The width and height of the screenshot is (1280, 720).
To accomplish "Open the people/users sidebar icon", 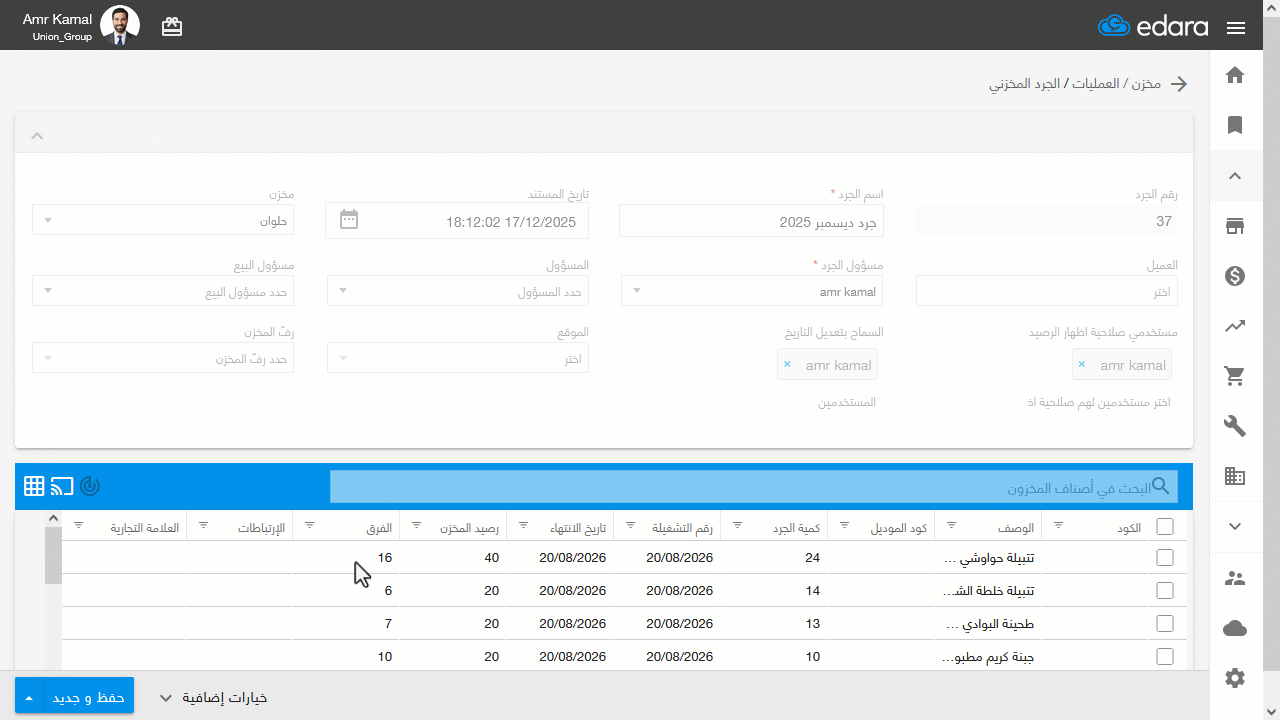I will (x=1235, y=578).
